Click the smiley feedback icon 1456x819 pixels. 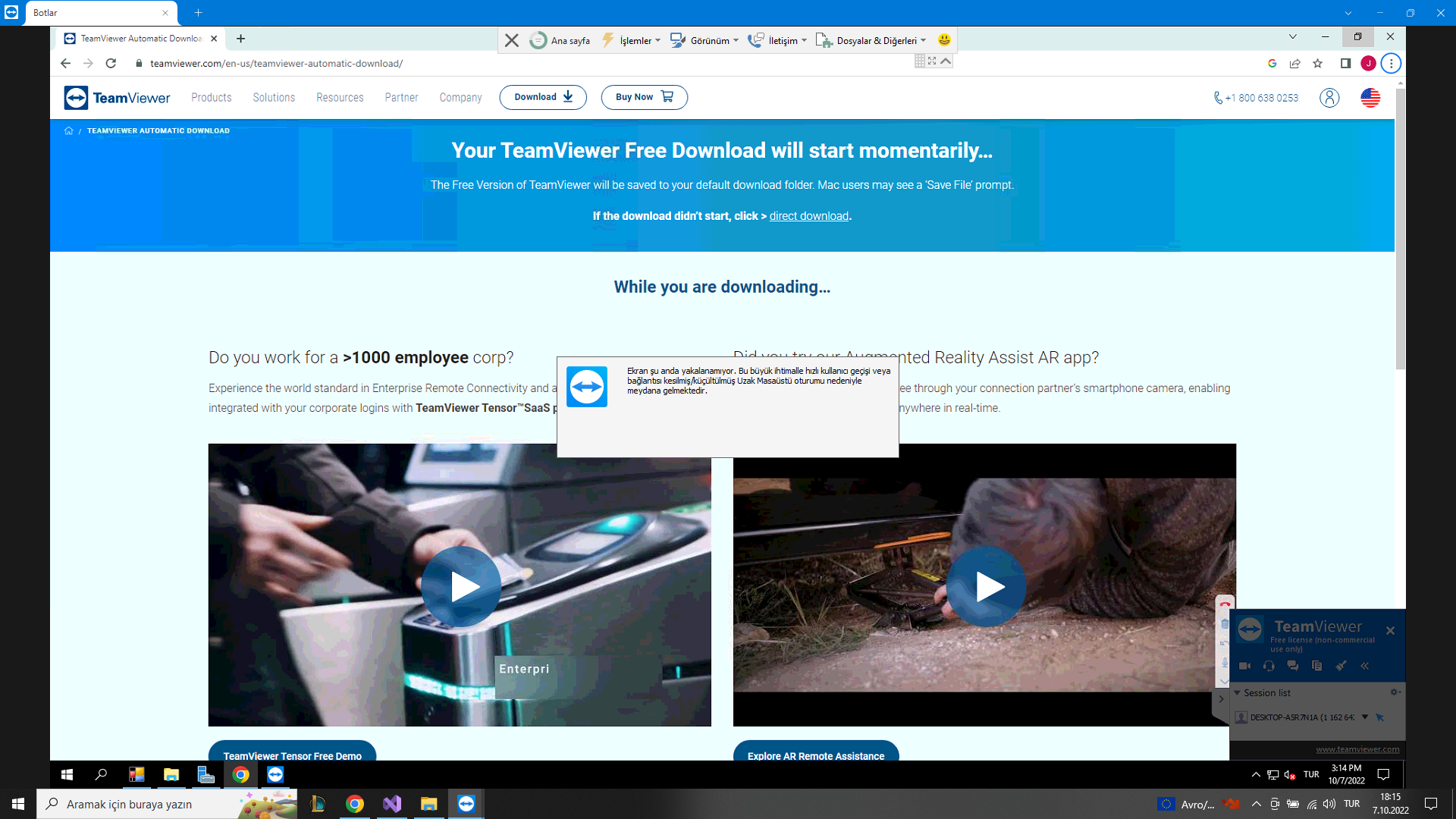pyautogui.click(x=944, y=40)
